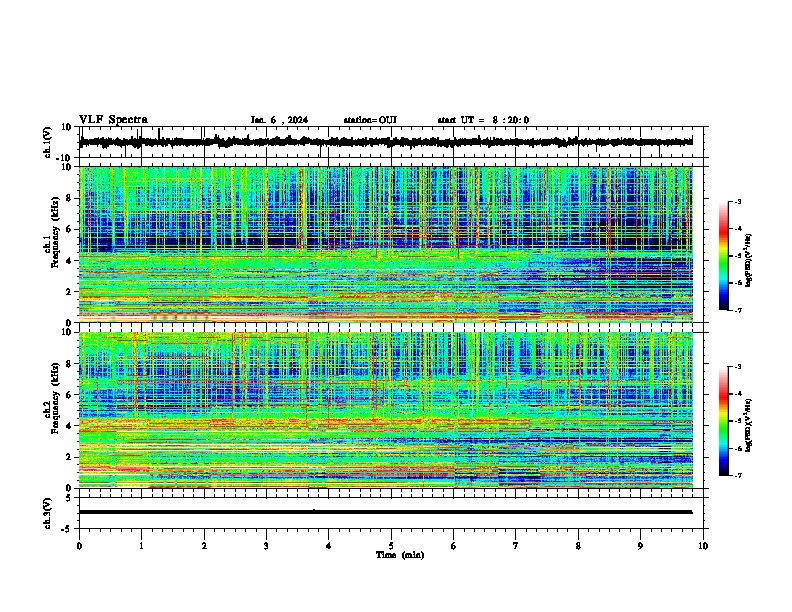Click the "Time (min)" axis label
Viewport: 792px width, 612px height.
(400, 555)
